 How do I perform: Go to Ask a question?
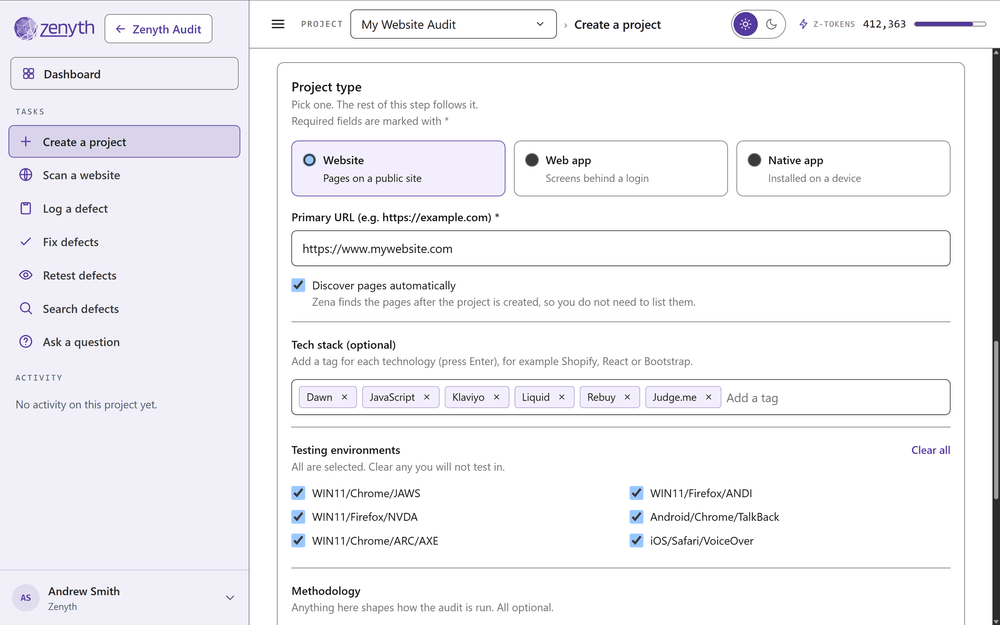124,342
